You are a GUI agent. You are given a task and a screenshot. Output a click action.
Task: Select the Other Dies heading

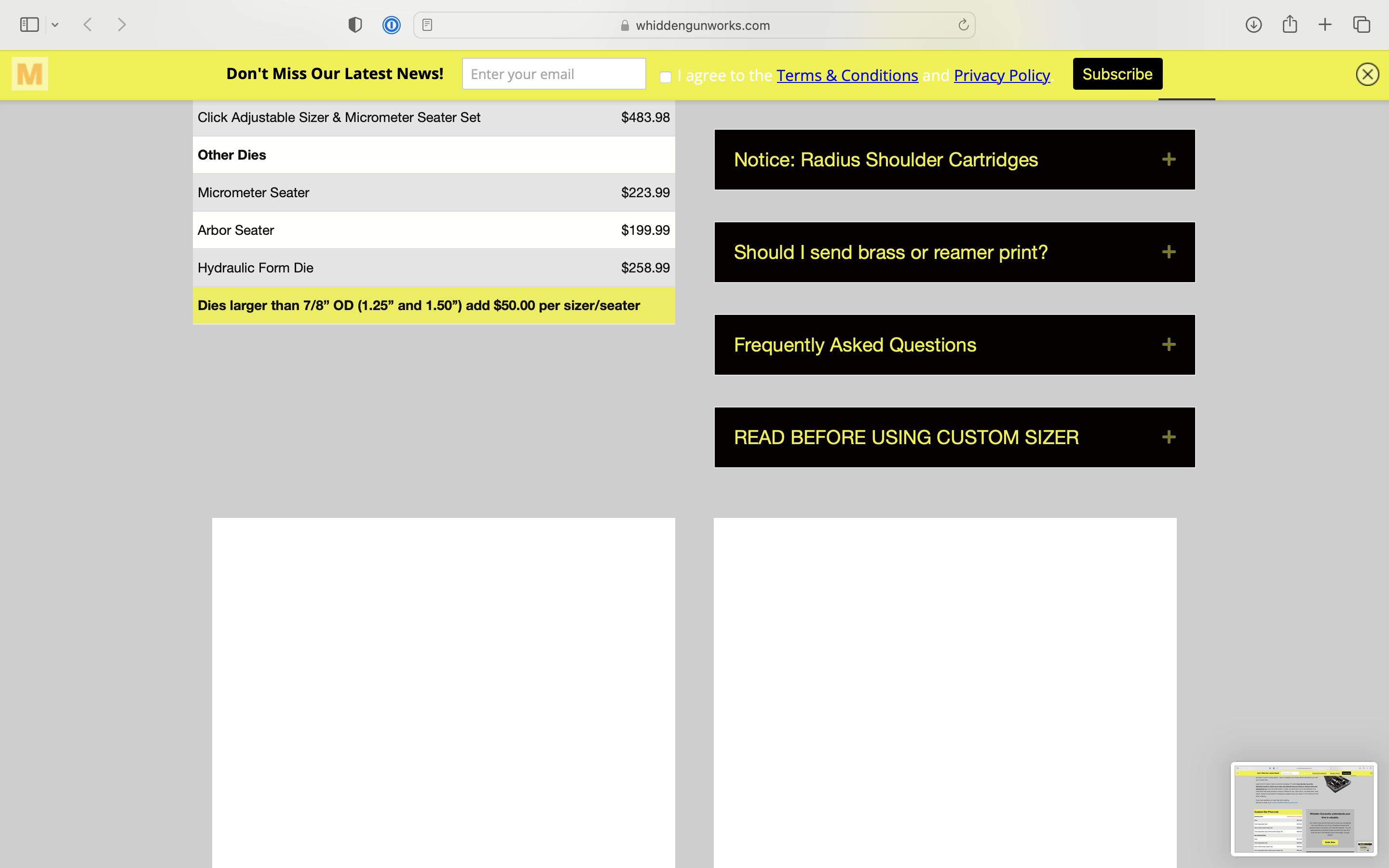[232, 155]
